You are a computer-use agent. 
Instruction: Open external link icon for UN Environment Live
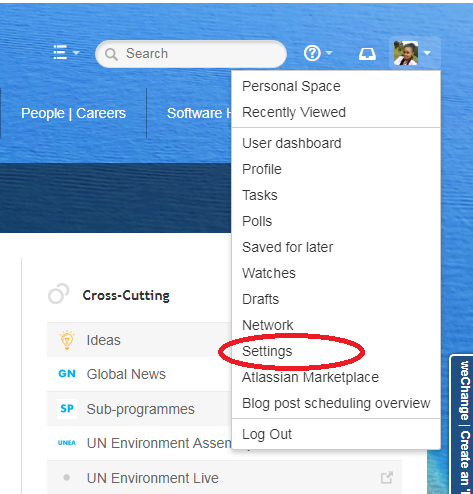pyautogui.click(x=387, y=477)
